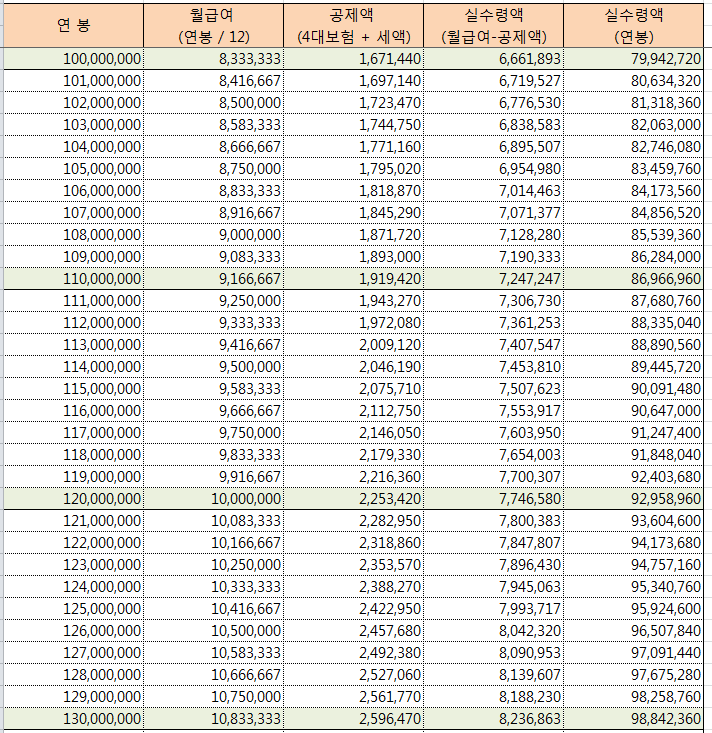Select monthly pay 9,583,333

[213, 388]
